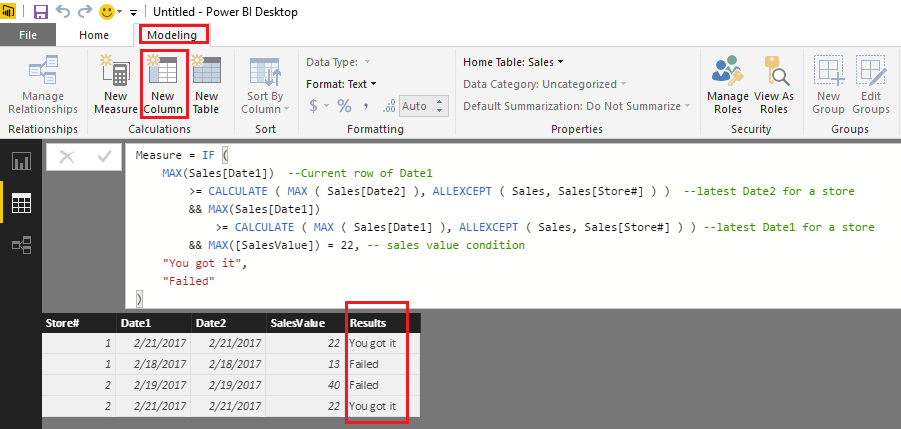Switch to Report view in sidebar
Viewport: 901px width, 429px height.
pos(21,161)
